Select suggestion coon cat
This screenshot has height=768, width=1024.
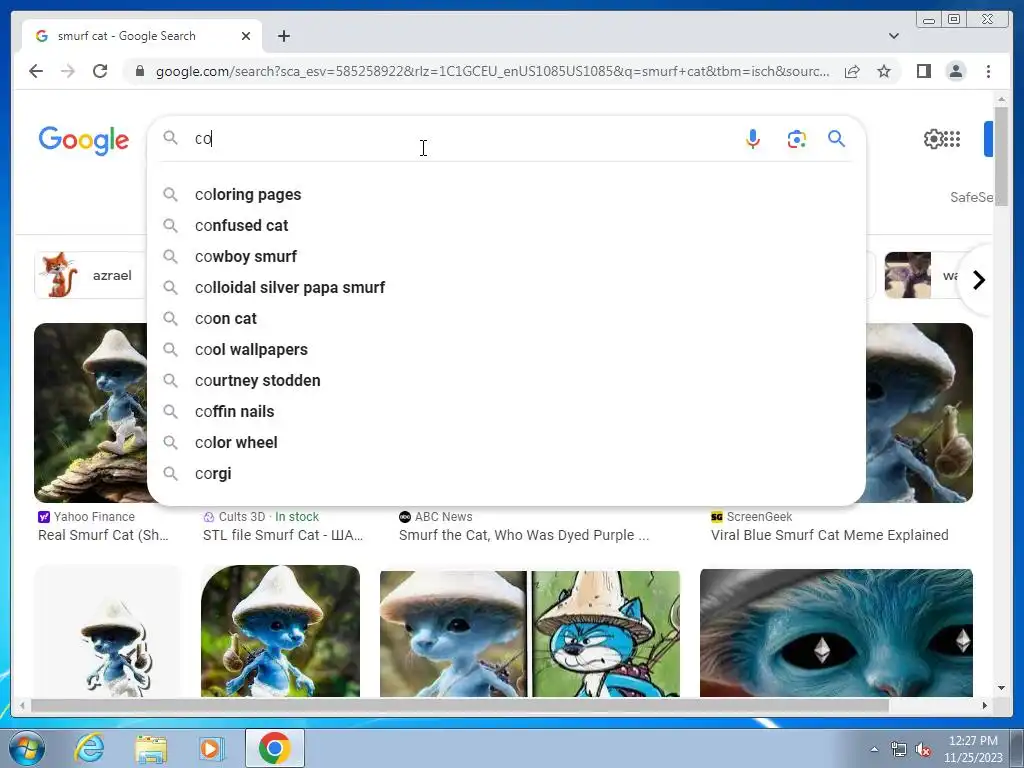(506, 319)
